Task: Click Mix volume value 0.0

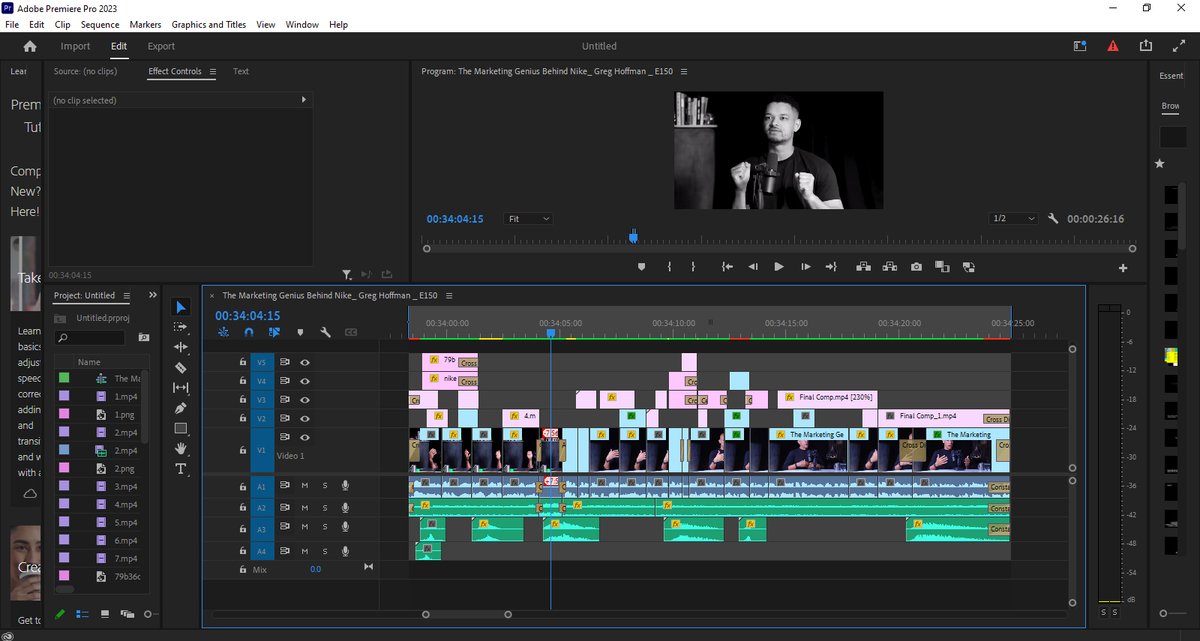Action: (x=315, y=569)
